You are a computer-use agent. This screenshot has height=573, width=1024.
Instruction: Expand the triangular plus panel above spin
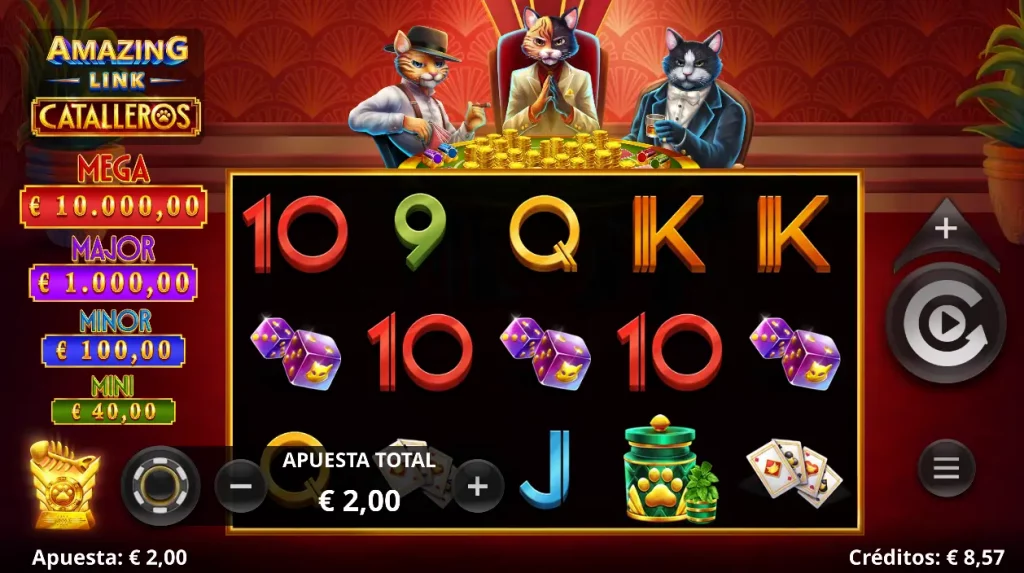[946, 235]
